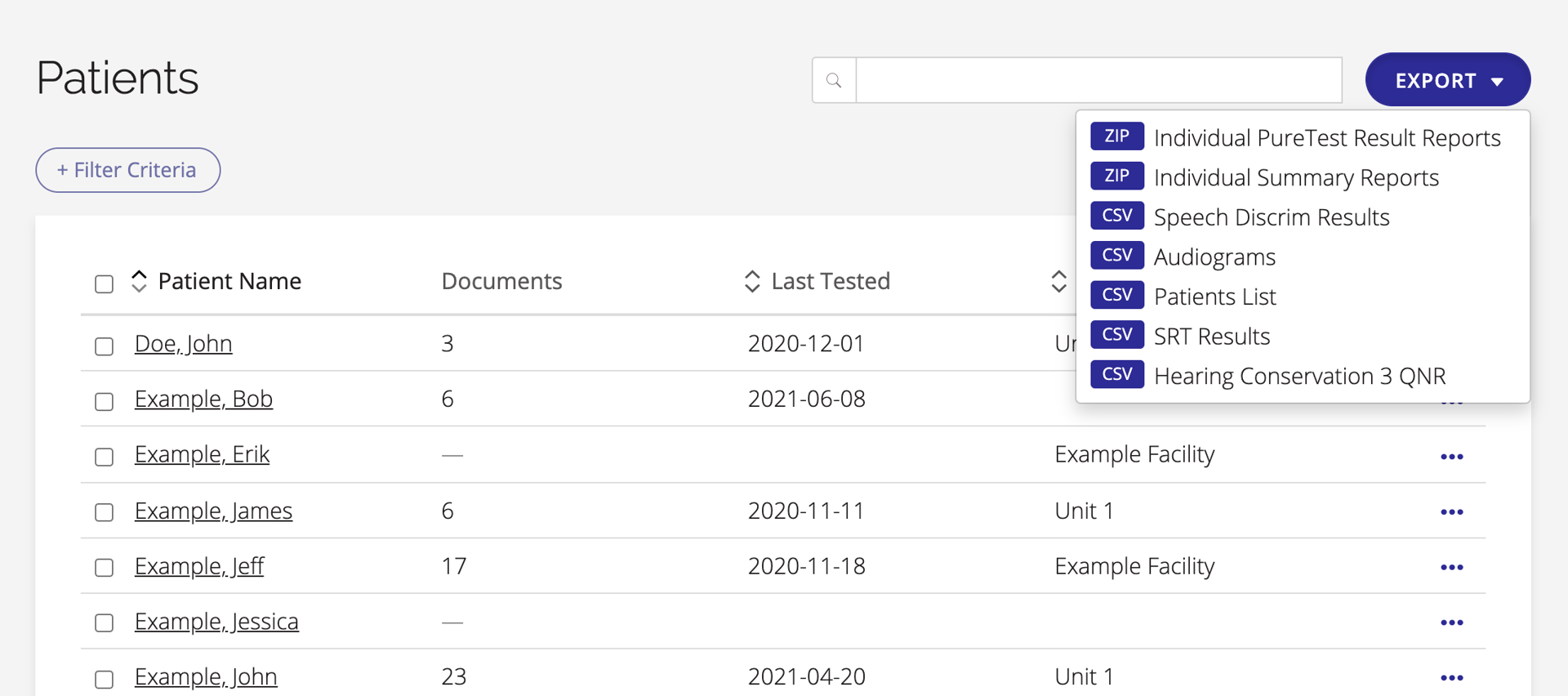Viewport: 1568px width, 696px height.
Task: Select the Example, Erik checkbox
Action: point(104,457)
